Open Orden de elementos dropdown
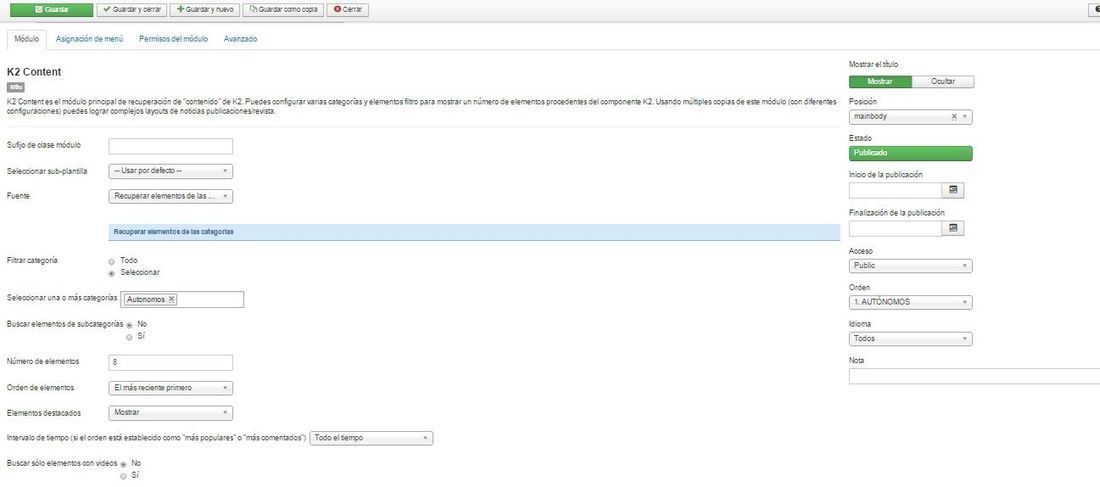The image size is (1100, 487). click(x=170, y=388)
